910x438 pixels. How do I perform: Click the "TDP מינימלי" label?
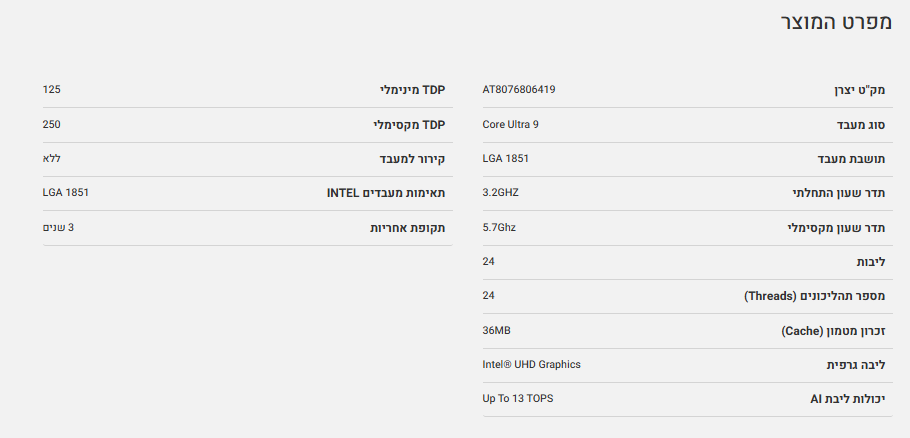coord(412,90)
